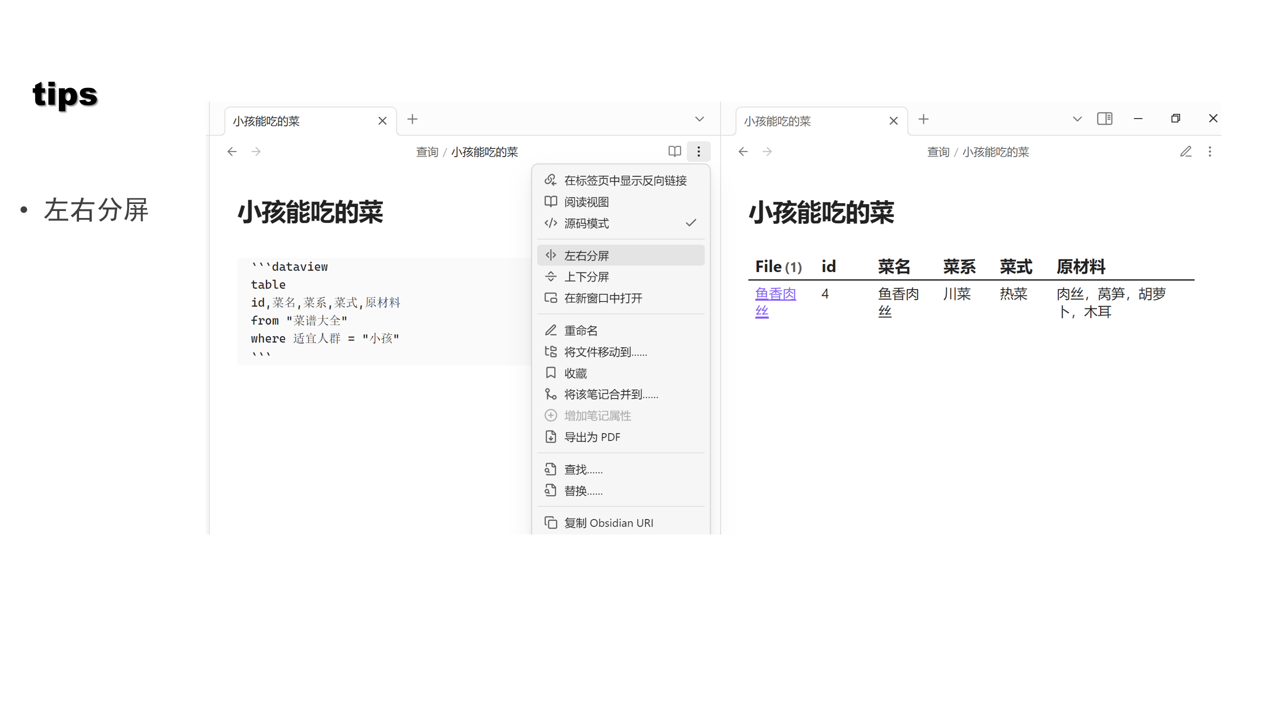This screenshot has width=1280, height=720.
Task: Minimize the Obsidian window
Action: click(1138, 119)
